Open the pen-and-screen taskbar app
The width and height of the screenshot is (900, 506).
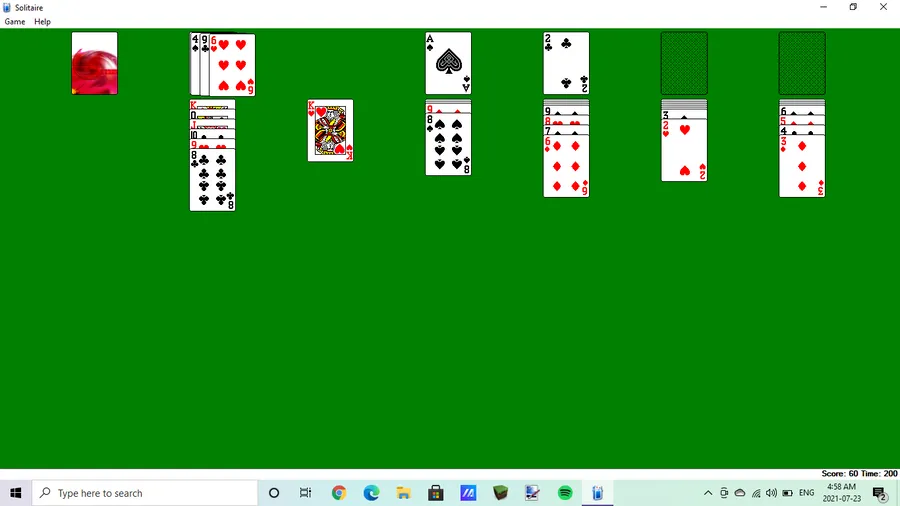click(x=533, y=493)
